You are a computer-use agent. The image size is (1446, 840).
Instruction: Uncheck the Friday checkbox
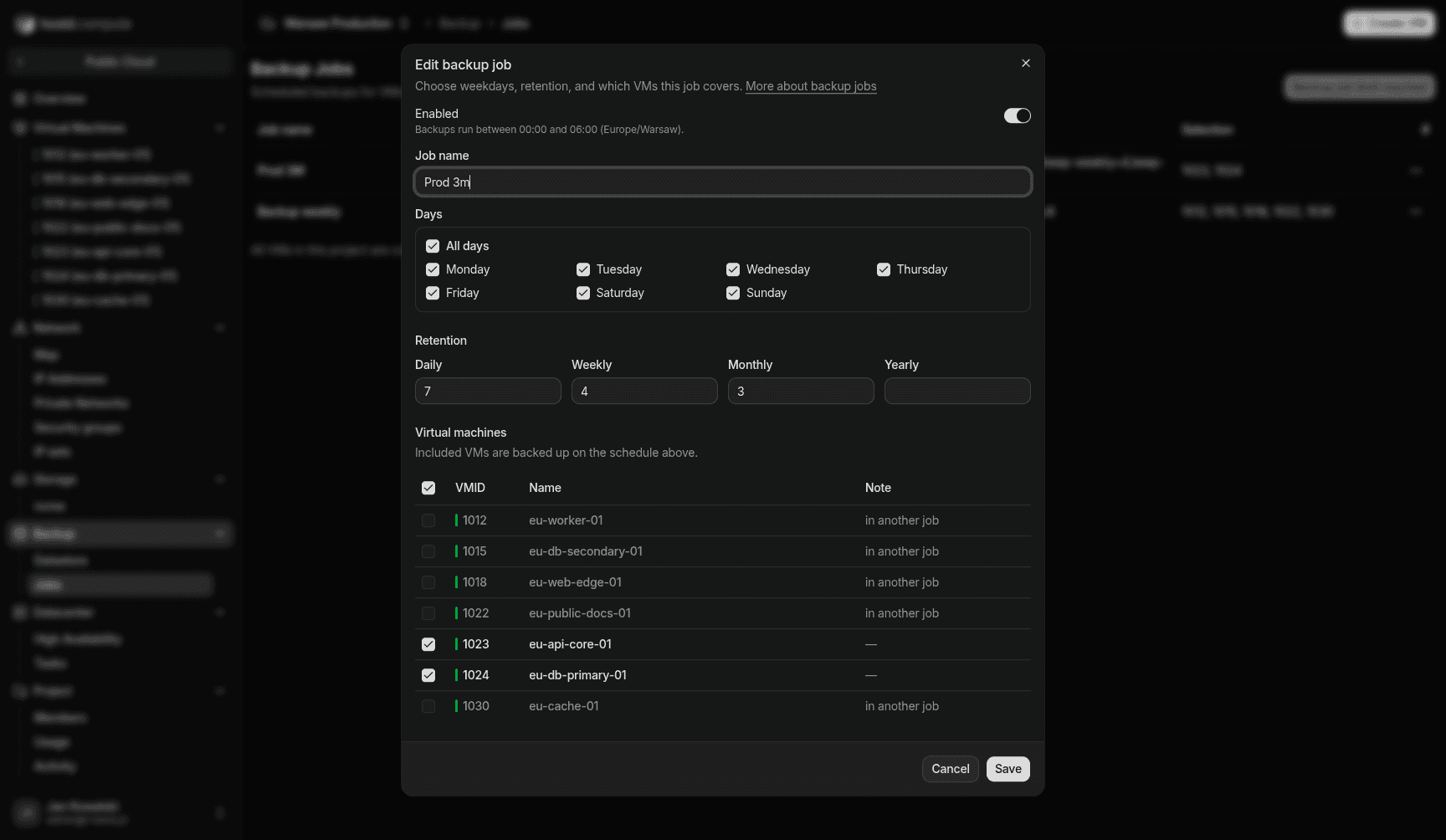[x=433, y=293]
